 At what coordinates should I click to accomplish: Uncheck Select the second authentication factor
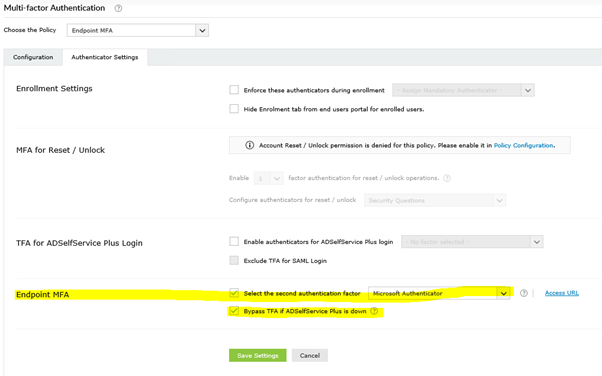click(x=234, y=293)
